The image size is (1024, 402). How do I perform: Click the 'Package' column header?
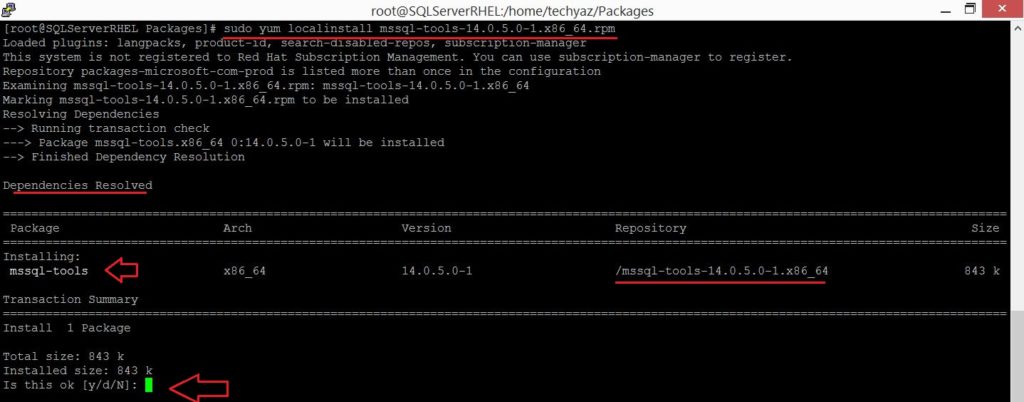(35, 228)
